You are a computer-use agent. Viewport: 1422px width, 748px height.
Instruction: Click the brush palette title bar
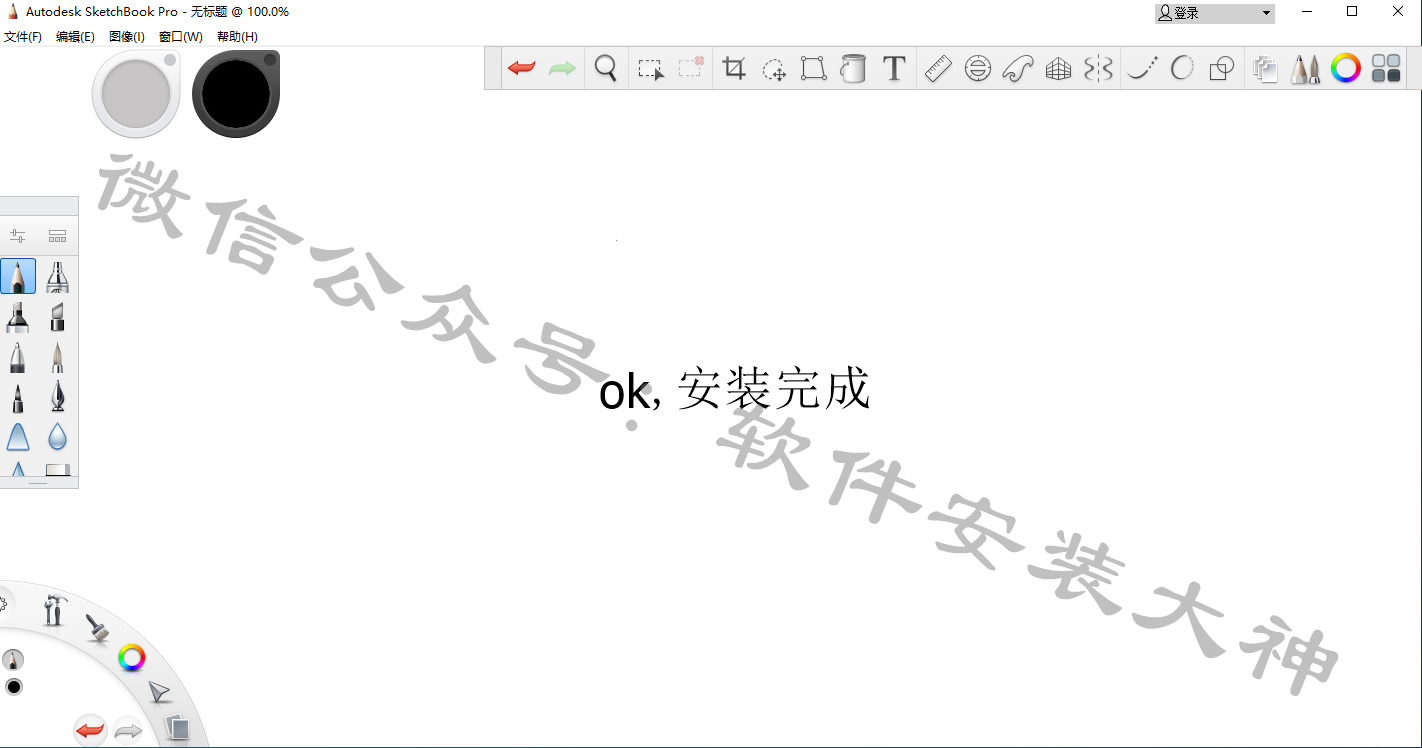(x=38, y=206)
